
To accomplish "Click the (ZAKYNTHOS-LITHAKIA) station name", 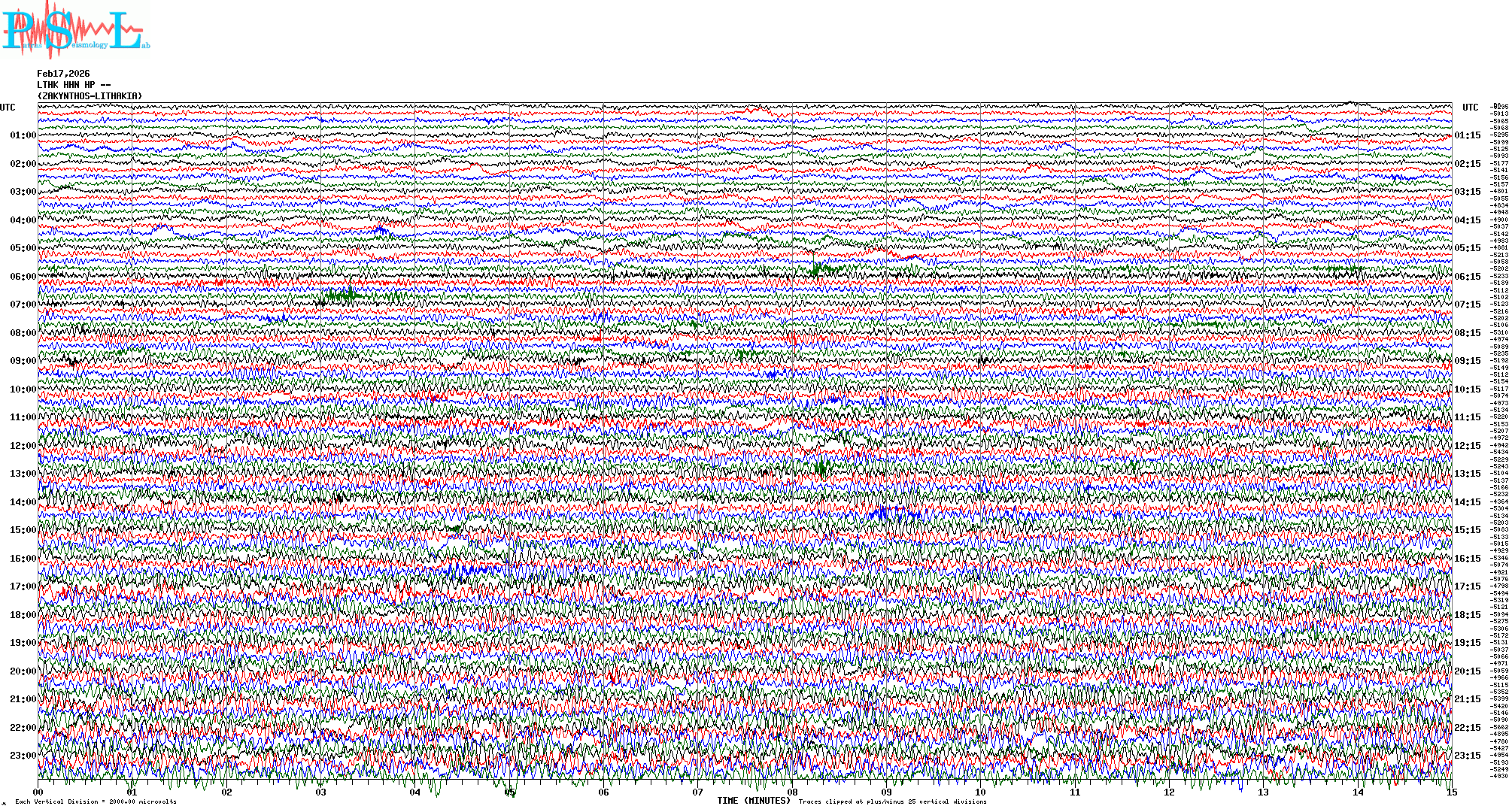I will 90,96.
